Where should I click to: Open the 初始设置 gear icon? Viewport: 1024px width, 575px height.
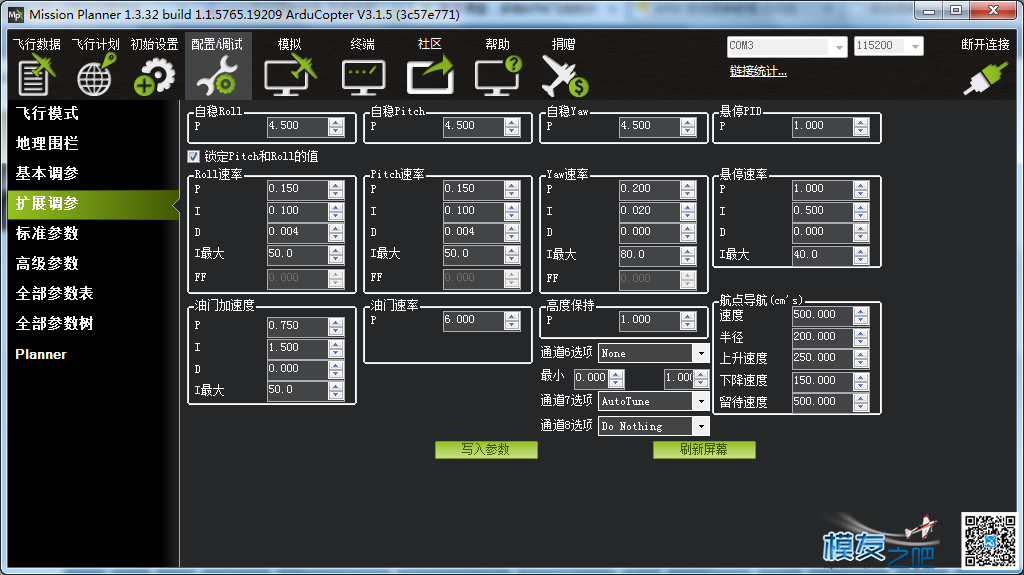click(154, 76)
